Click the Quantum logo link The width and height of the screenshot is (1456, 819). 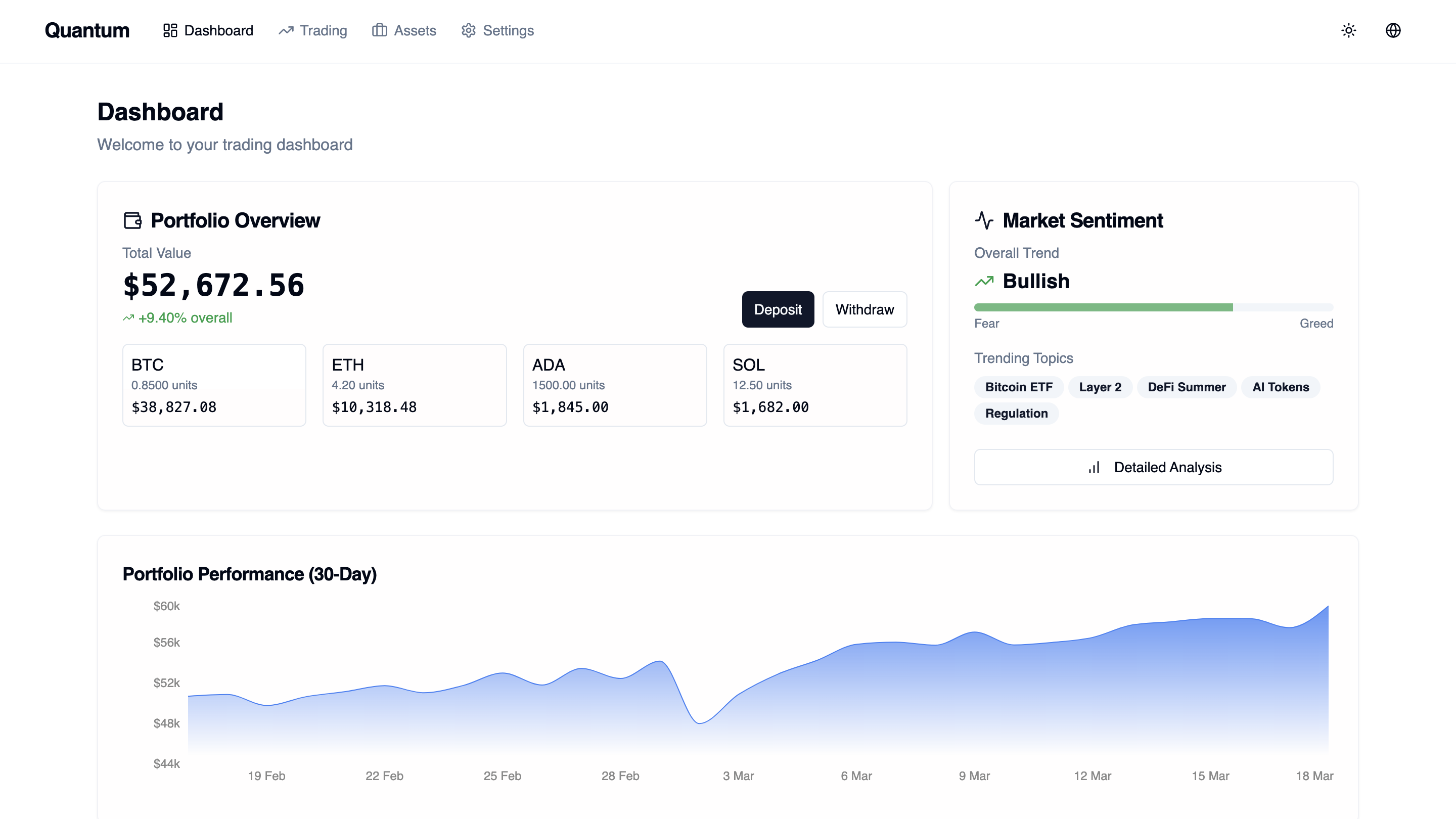[x=87, y=30]
